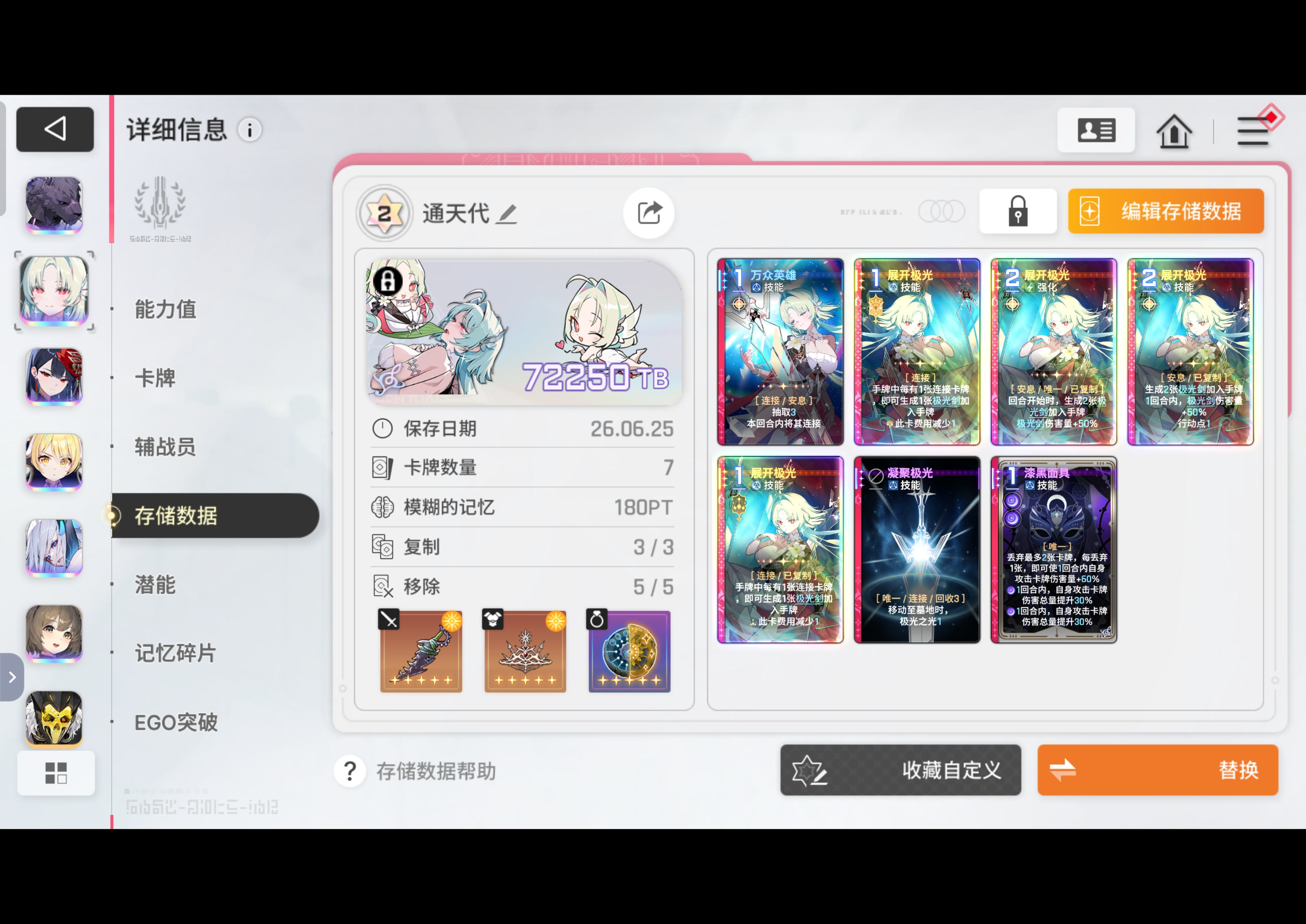Open the 万众英雄 card
1306x924 pixels.
pos(780,352)
